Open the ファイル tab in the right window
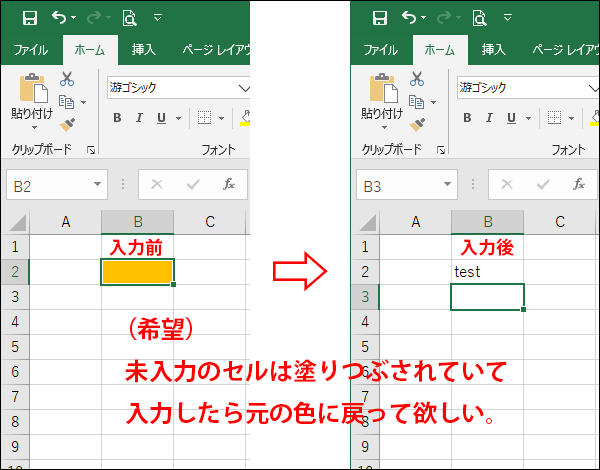Image resolution: width=600 pixels, height=470 pixels. 380,49
